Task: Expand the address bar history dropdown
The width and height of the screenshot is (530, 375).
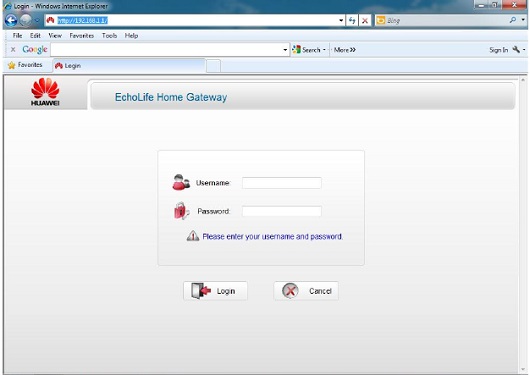Action: point(341,21)
